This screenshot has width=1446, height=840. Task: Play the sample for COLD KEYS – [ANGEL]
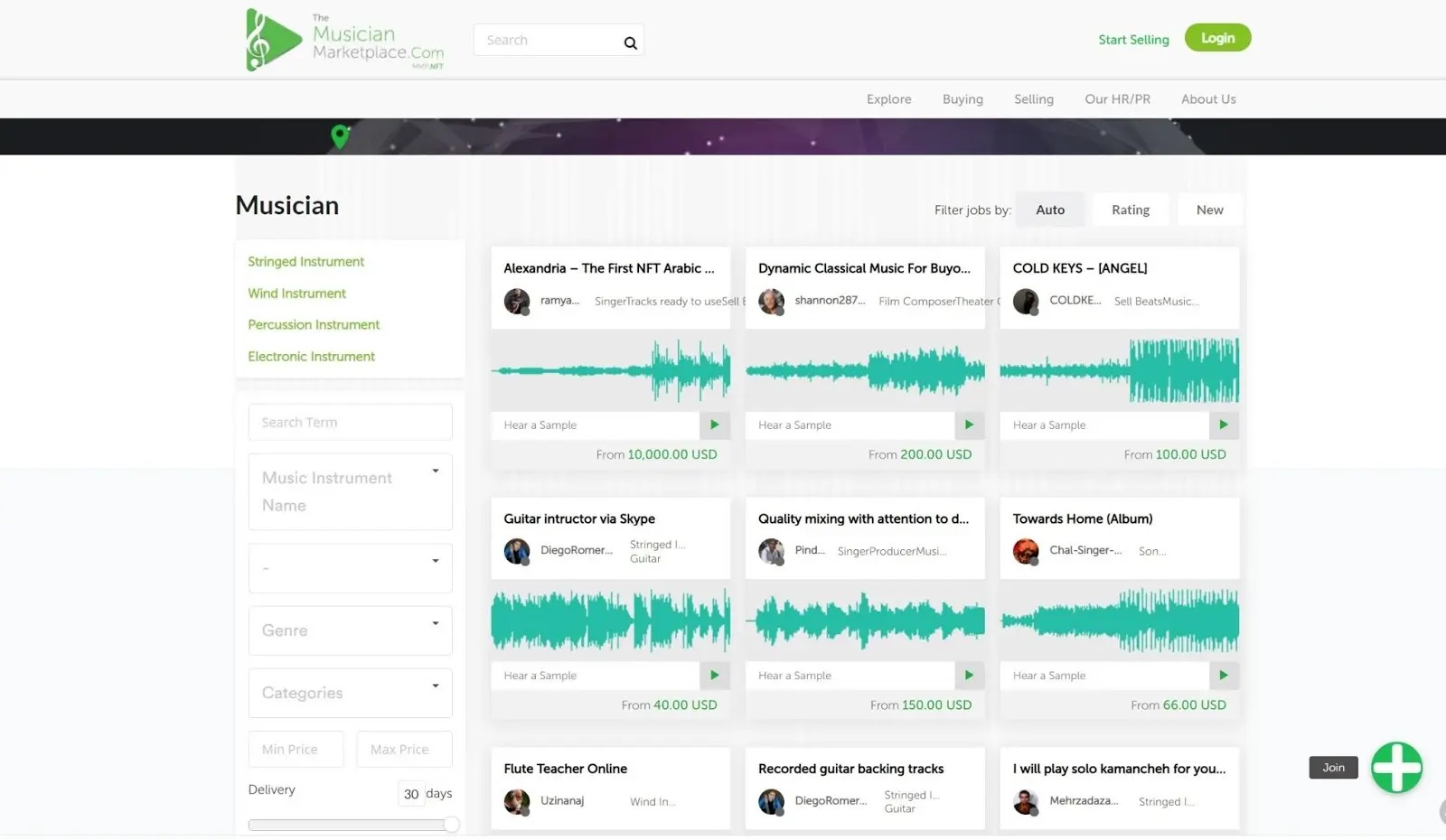click(1224, 425)
